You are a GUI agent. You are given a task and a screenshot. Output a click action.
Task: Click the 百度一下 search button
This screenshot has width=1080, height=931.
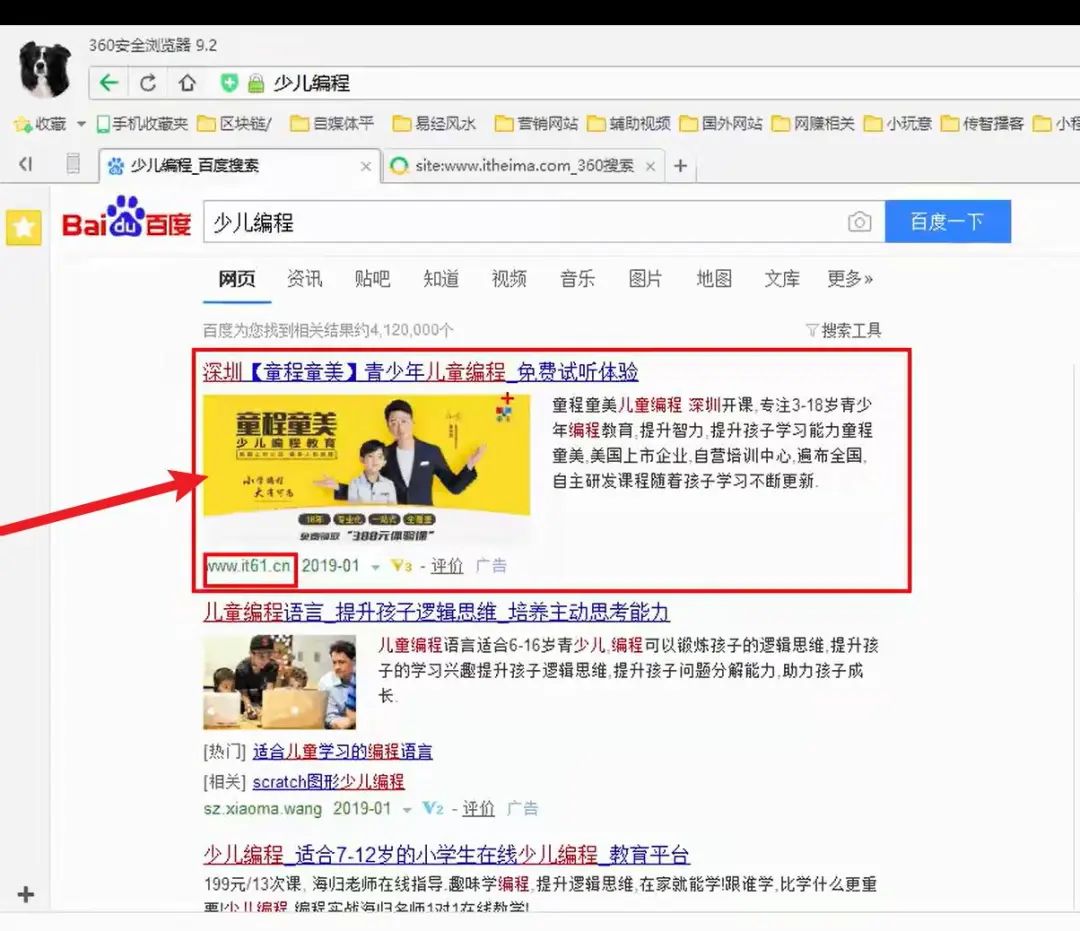pos(948,222)
